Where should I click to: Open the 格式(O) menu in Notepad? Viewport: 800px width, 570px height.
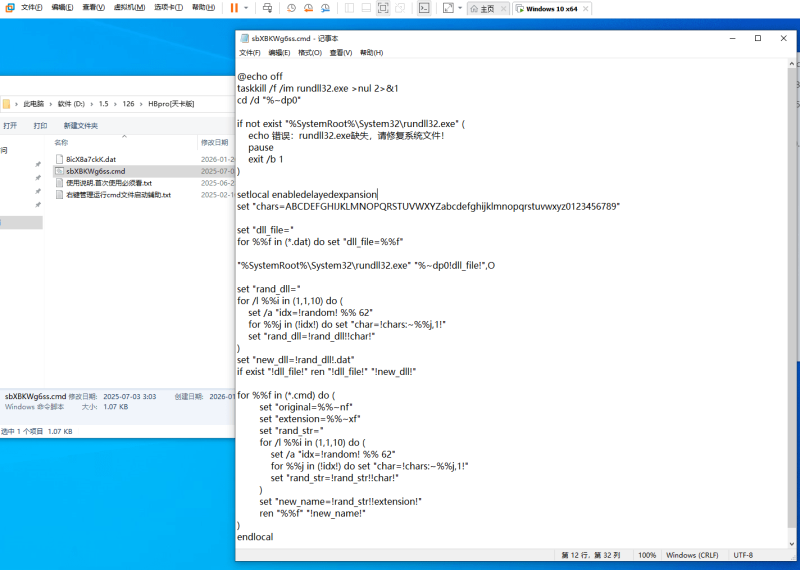point(309,52)
